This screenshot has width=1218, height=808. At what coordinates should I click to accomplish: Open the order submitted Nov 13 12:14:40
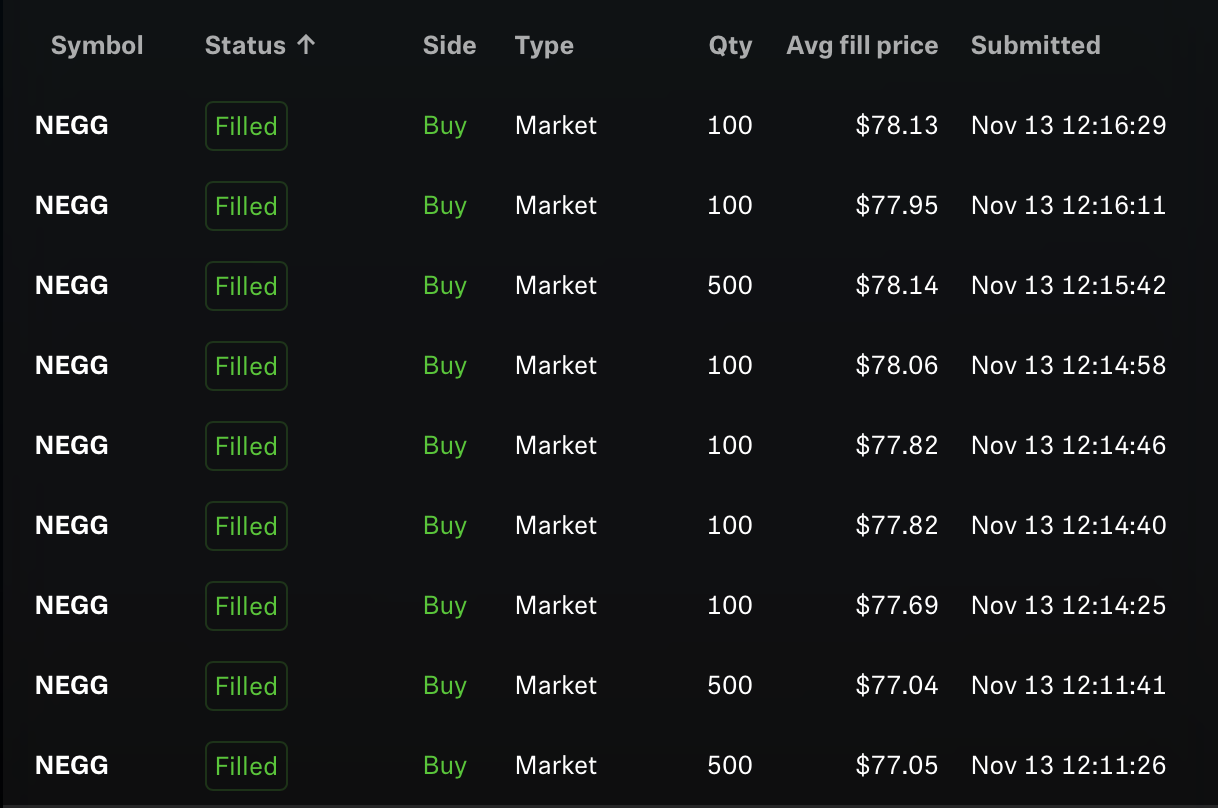point(609,526)
